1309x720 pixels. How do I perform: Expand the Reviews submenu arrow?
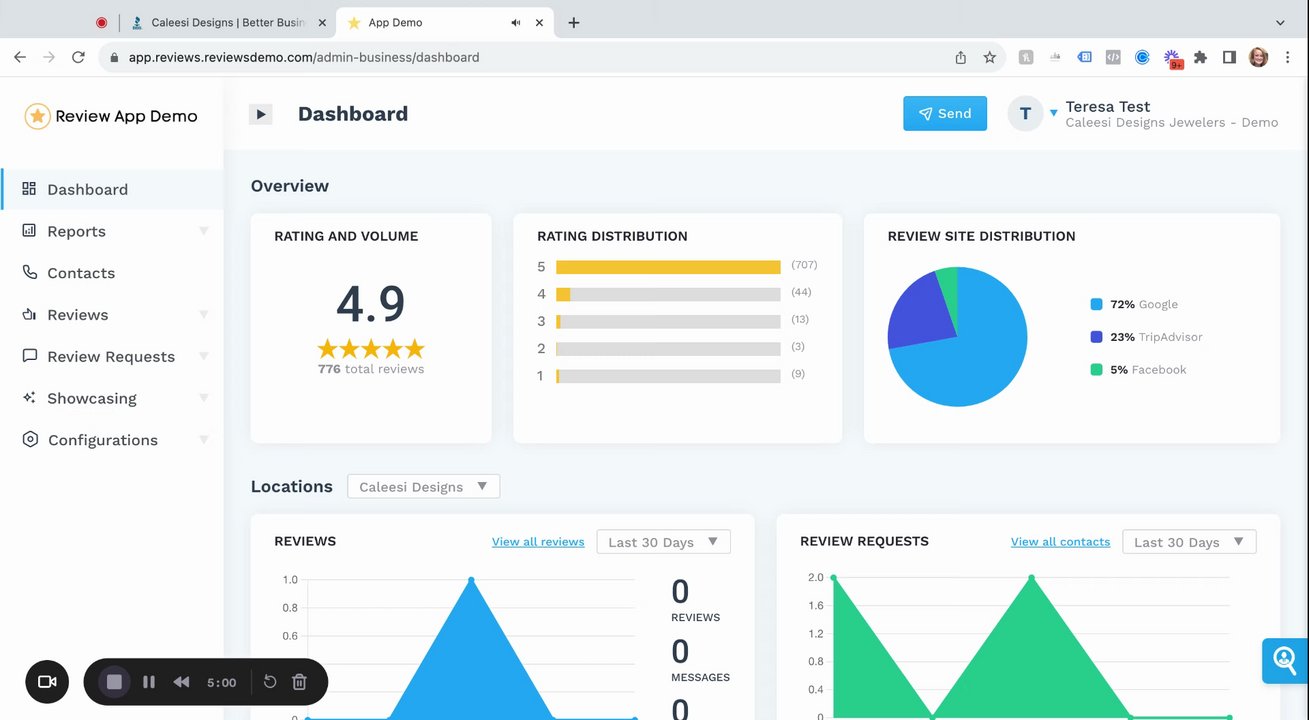pyautogui.click(x=204, y=315)
